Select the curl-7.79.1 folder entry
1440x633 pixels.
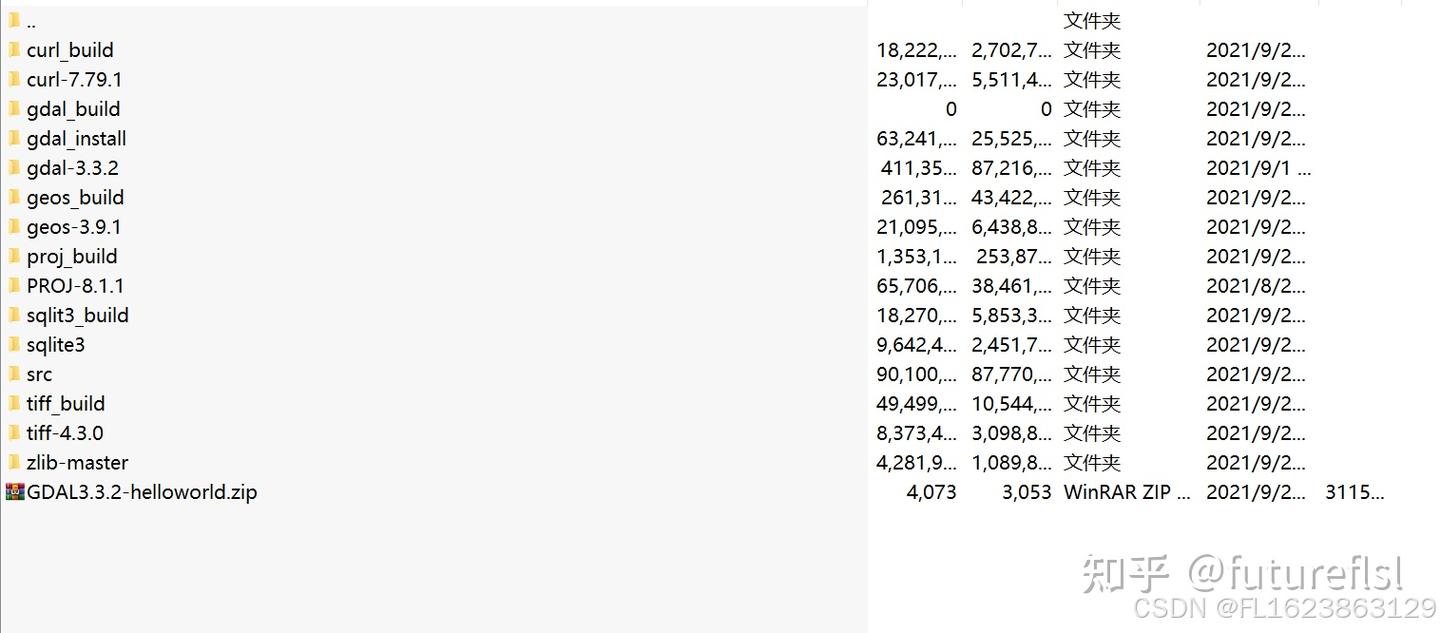pyautogui.click(x=74, y=80)
